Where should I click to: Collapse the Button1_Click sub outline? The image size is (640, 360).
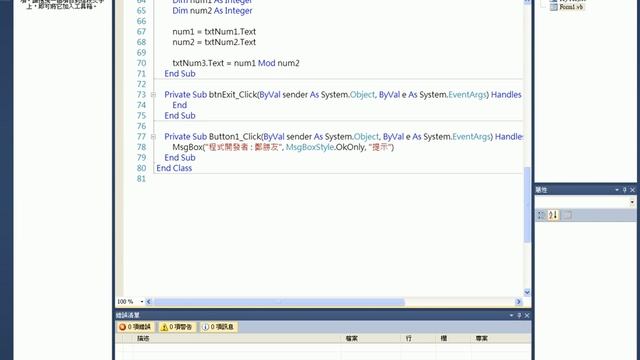point(153,137)
